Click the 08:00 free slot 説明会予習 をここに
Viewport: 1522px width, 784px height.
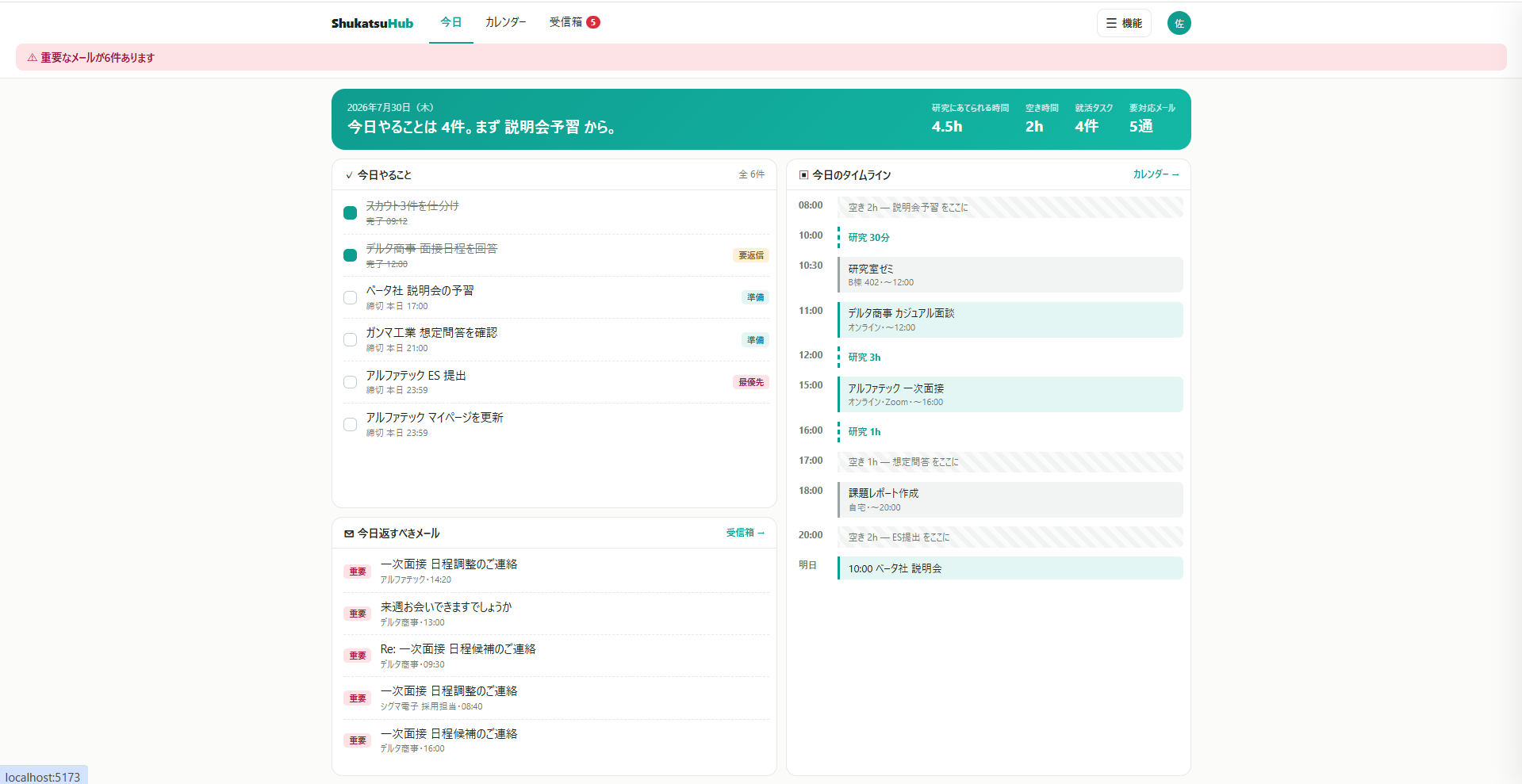[x=1010, y=207]
